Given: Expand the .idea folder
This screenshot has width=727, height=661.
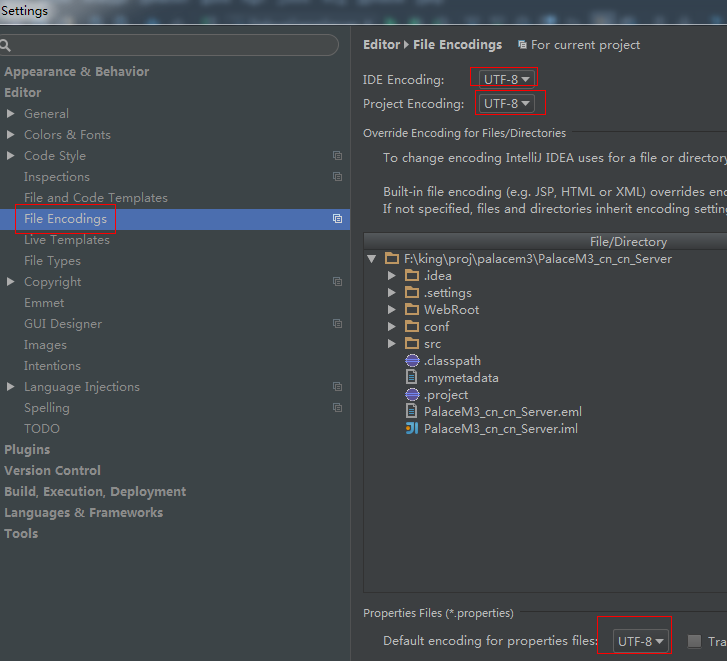Looking at the screenshot, I should point(392,276).
